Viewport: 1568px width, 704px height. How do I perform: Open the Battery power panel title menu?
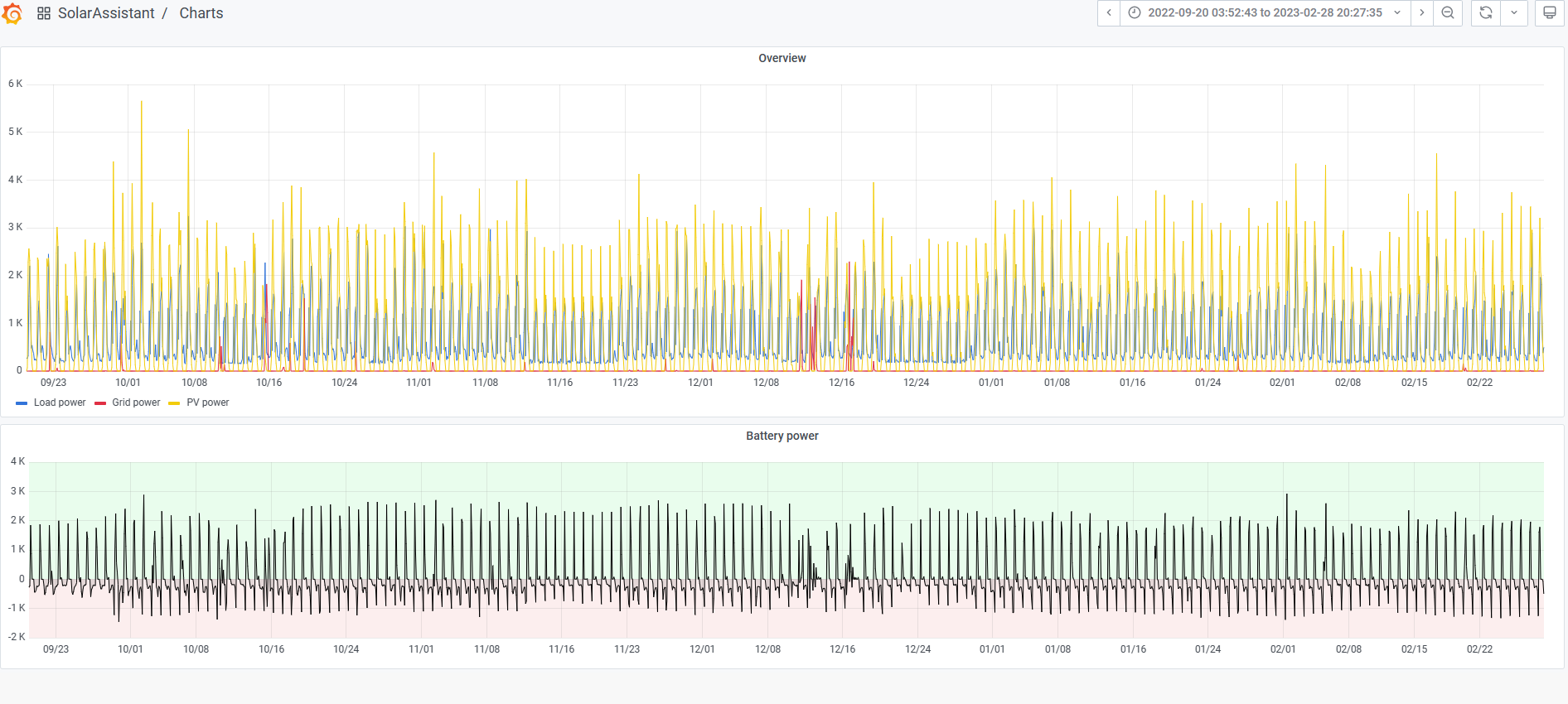[782, 436]
